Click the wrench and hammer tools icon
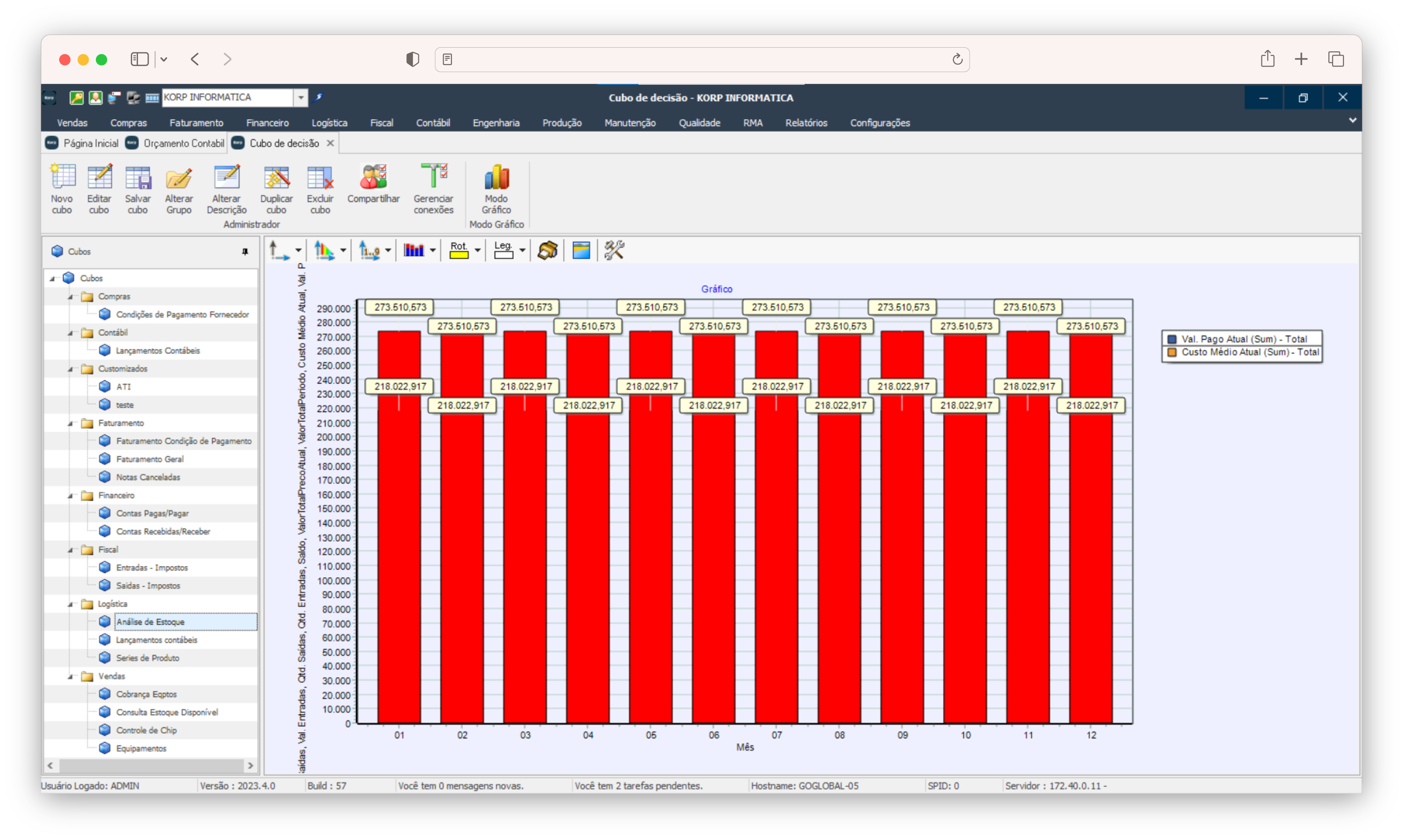Image resolution: width=1405 pixels, height=840 pixels. 614,250
